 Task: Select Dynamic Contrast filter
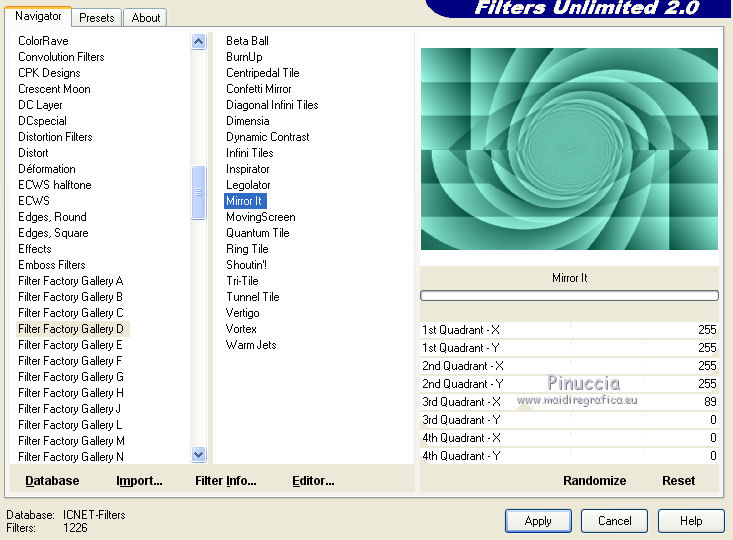[x=268, y=137]
